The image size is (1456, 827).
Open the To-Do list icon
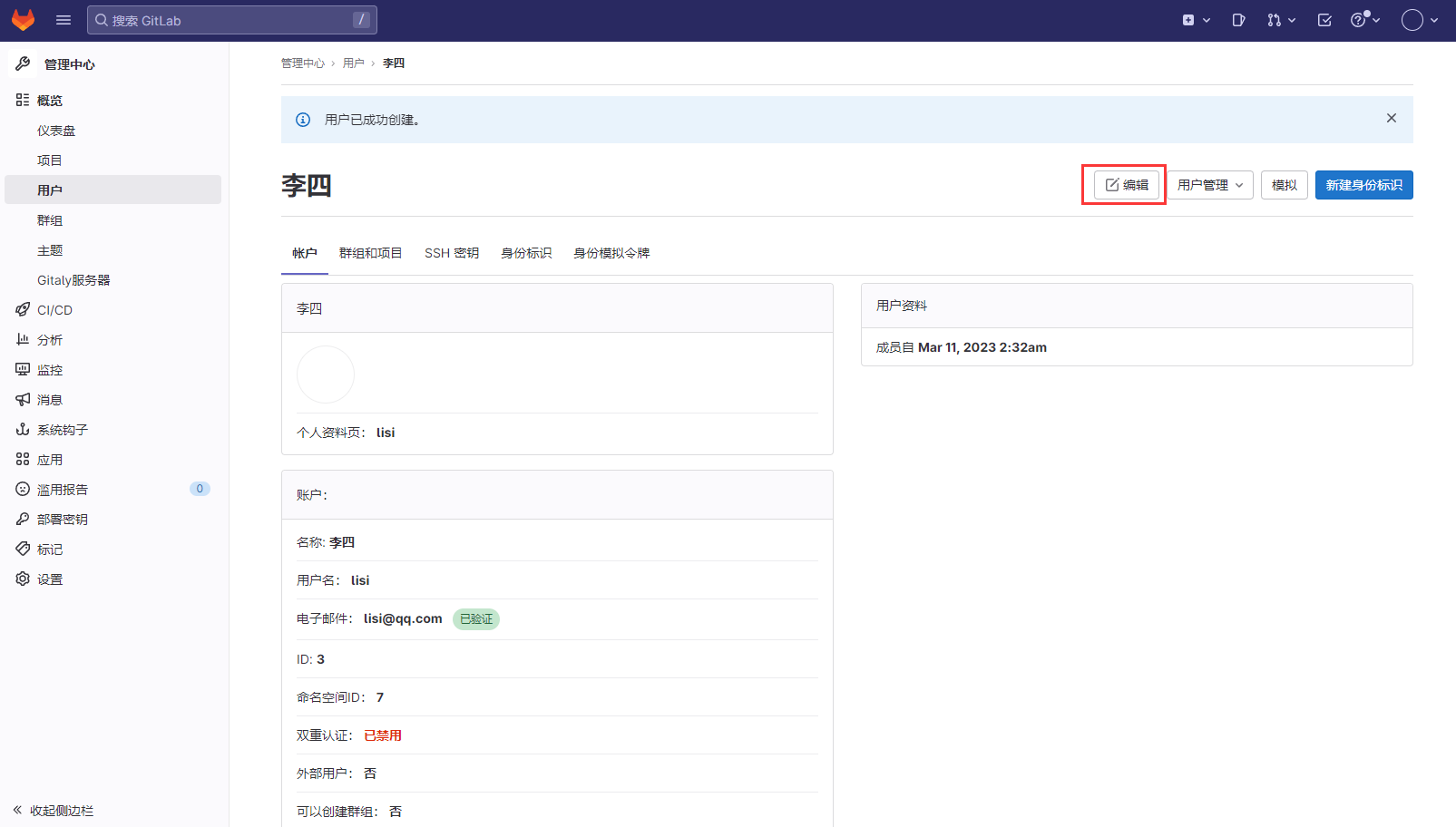click(x=1324, y=20)
